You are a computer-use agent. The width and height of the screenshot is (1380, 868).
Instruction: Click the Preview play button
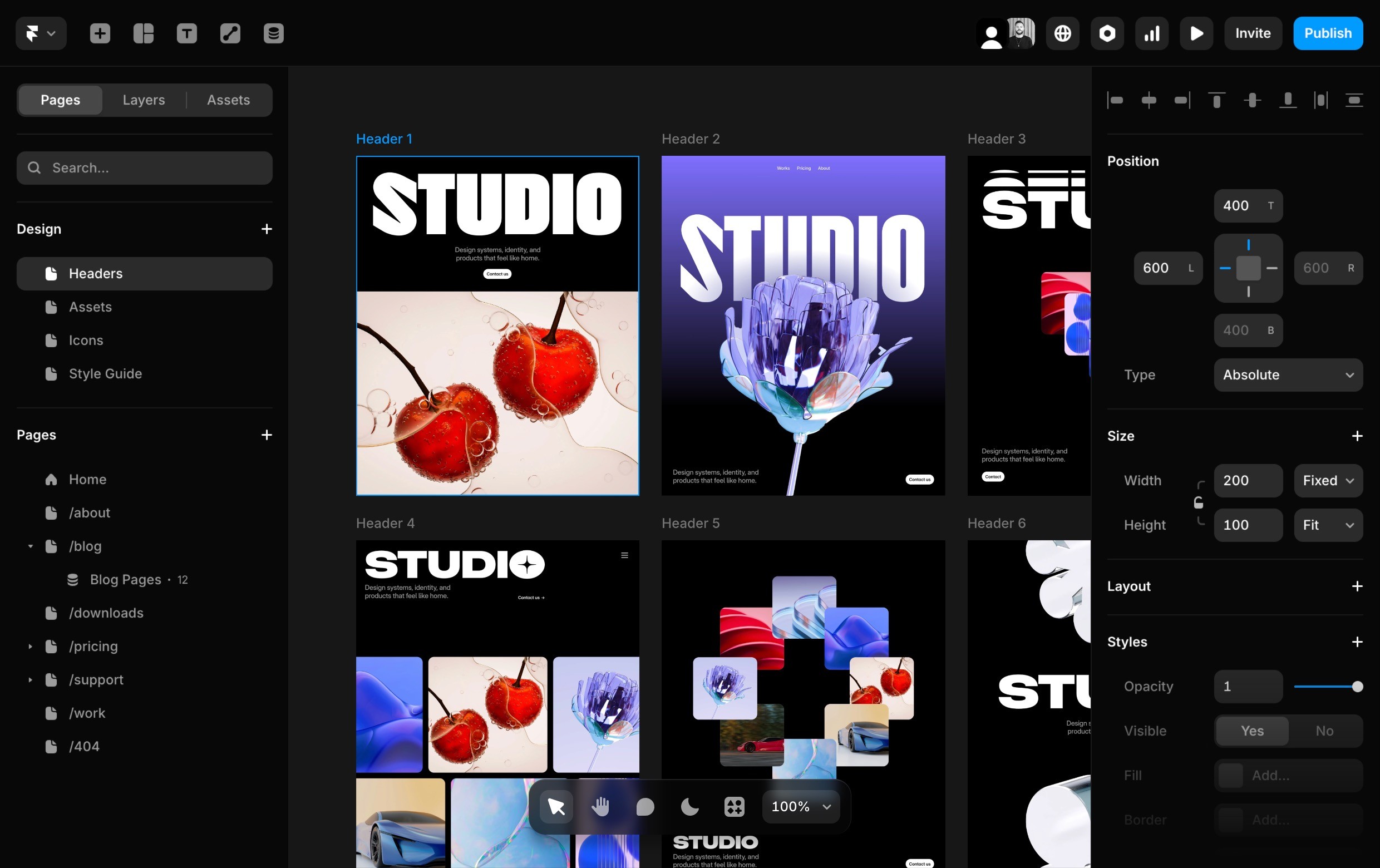coord(1196,33)
